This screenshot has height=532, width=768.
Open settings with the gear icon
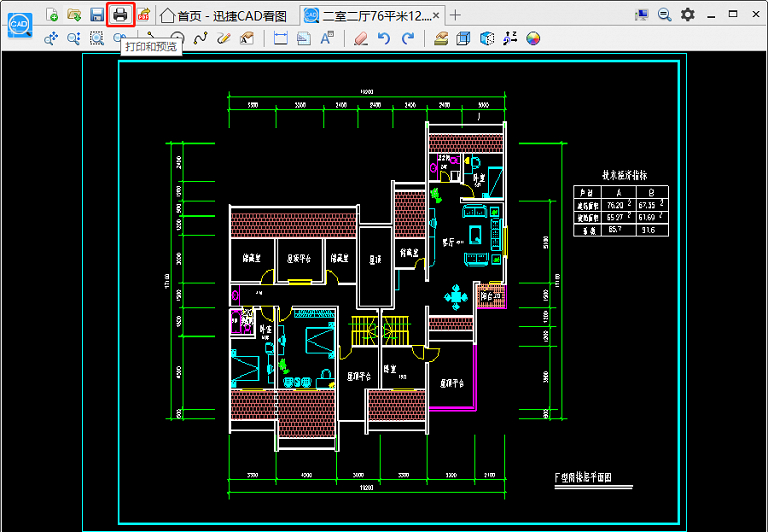pyautogui.click(x=688, y=15)
